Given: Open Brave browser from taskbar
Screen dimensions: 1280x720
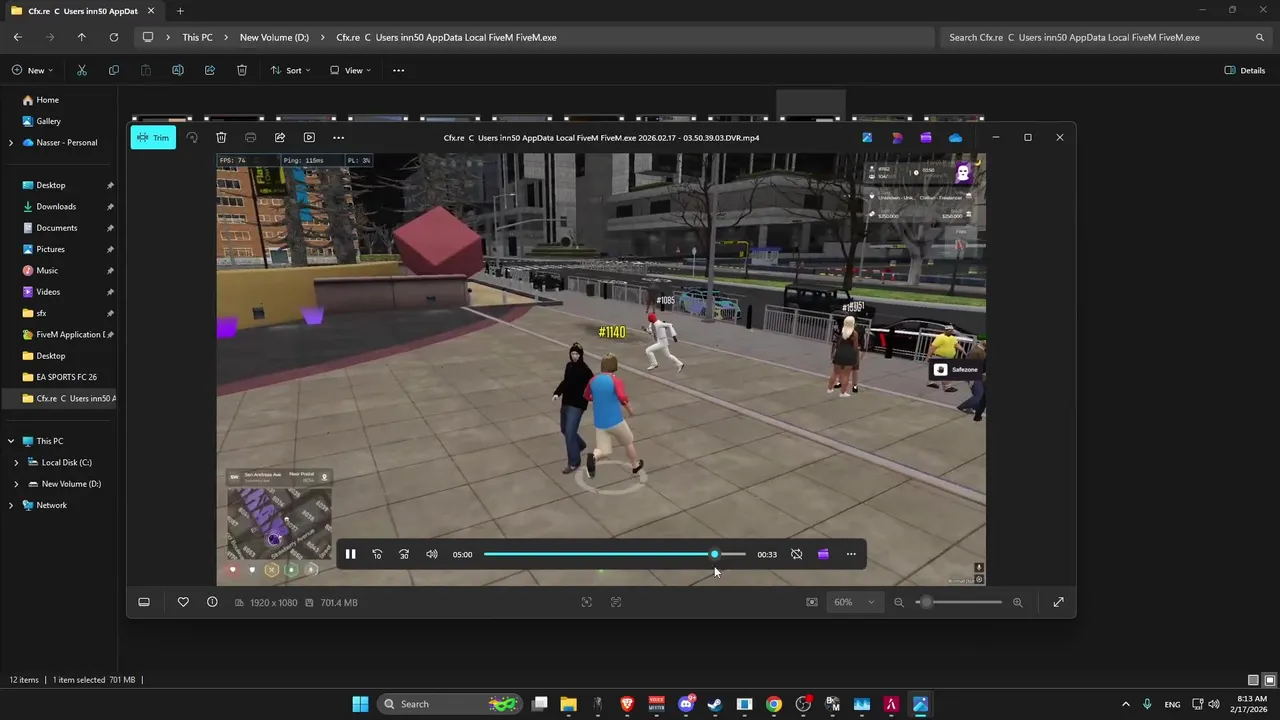Looking at the screenshot, I should point(627,704).
